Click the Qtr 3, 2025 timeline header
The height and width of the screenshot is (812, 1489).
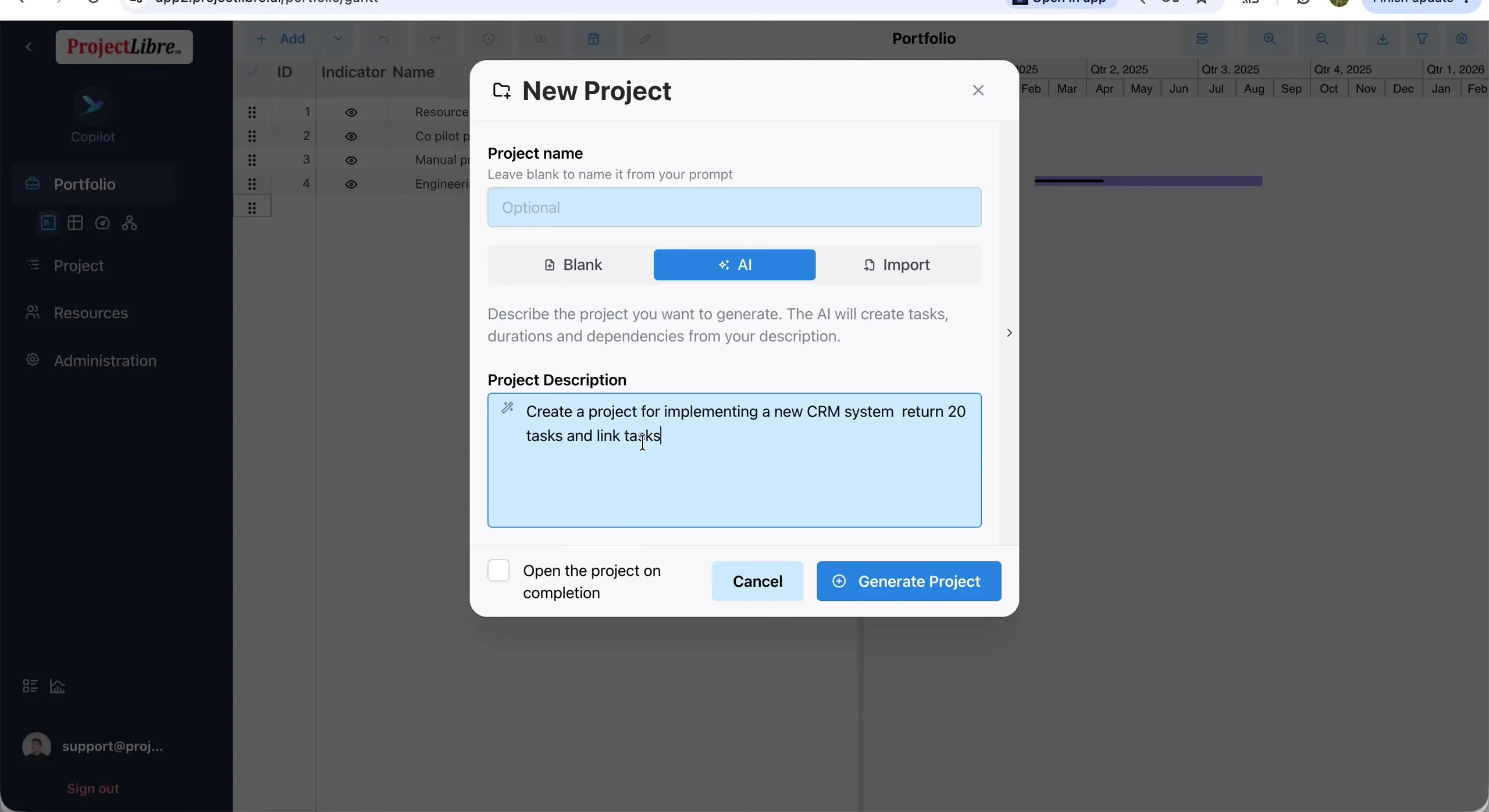coord(1231,69)
